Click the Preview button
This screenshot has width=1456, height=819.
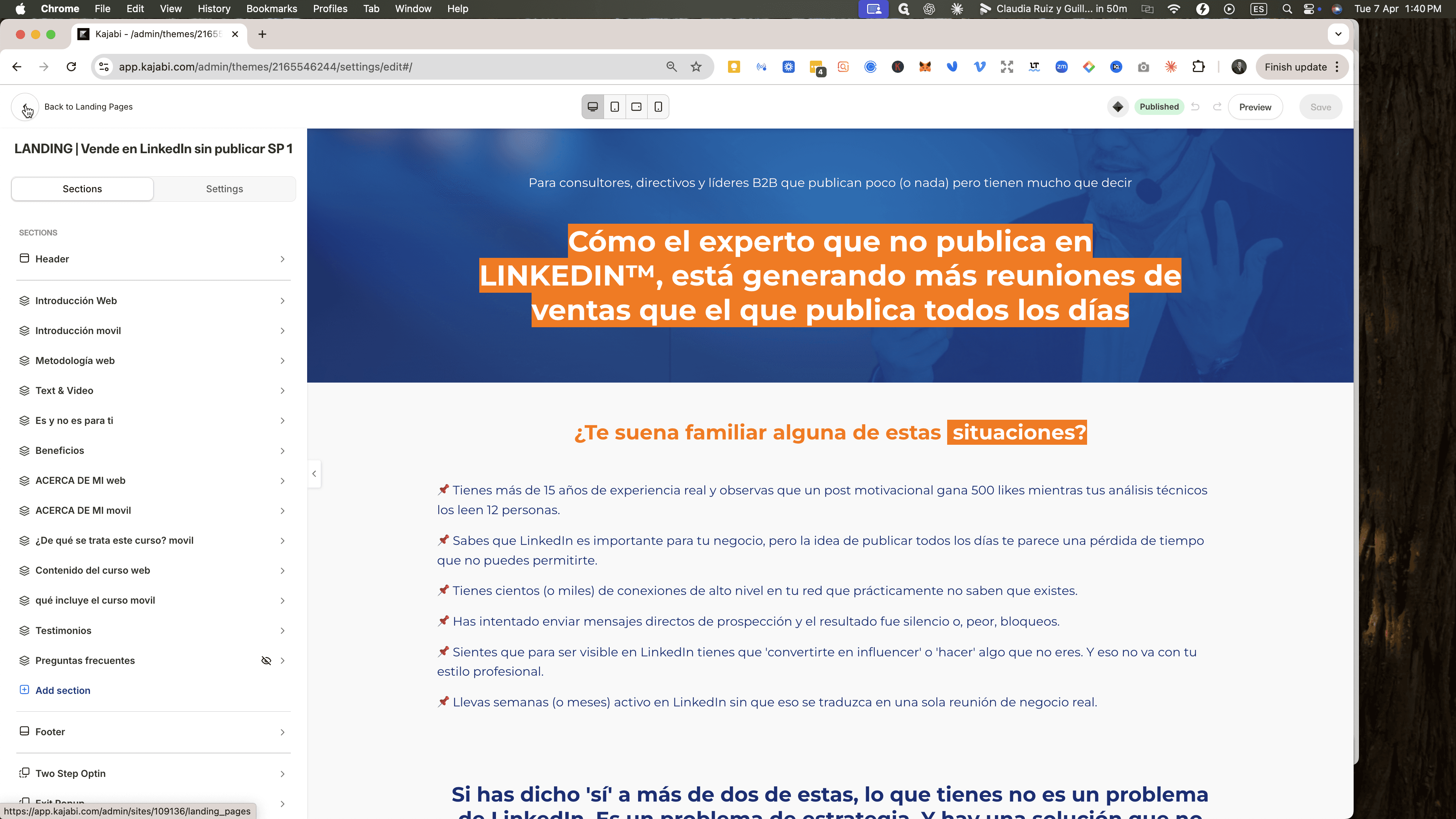point(1255,107)
